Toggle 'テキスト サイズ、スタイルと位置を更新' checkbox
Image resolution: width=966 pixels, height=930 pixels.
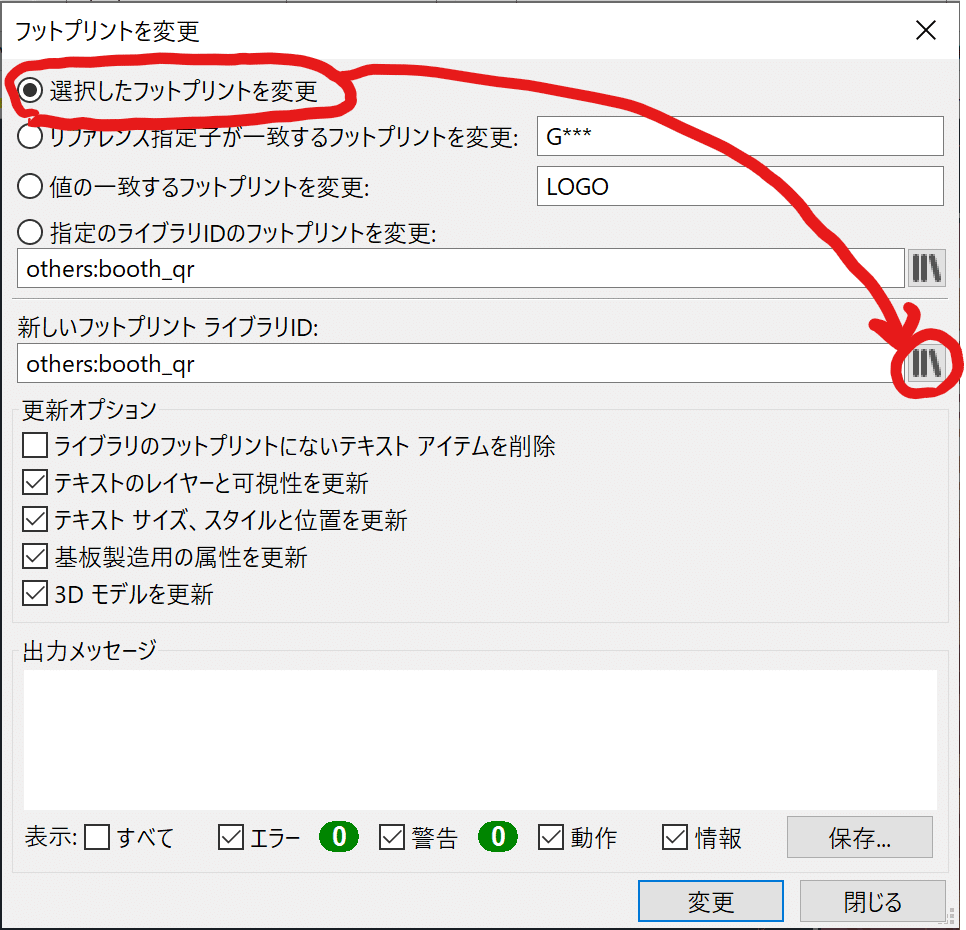click(x=34, y=519)
